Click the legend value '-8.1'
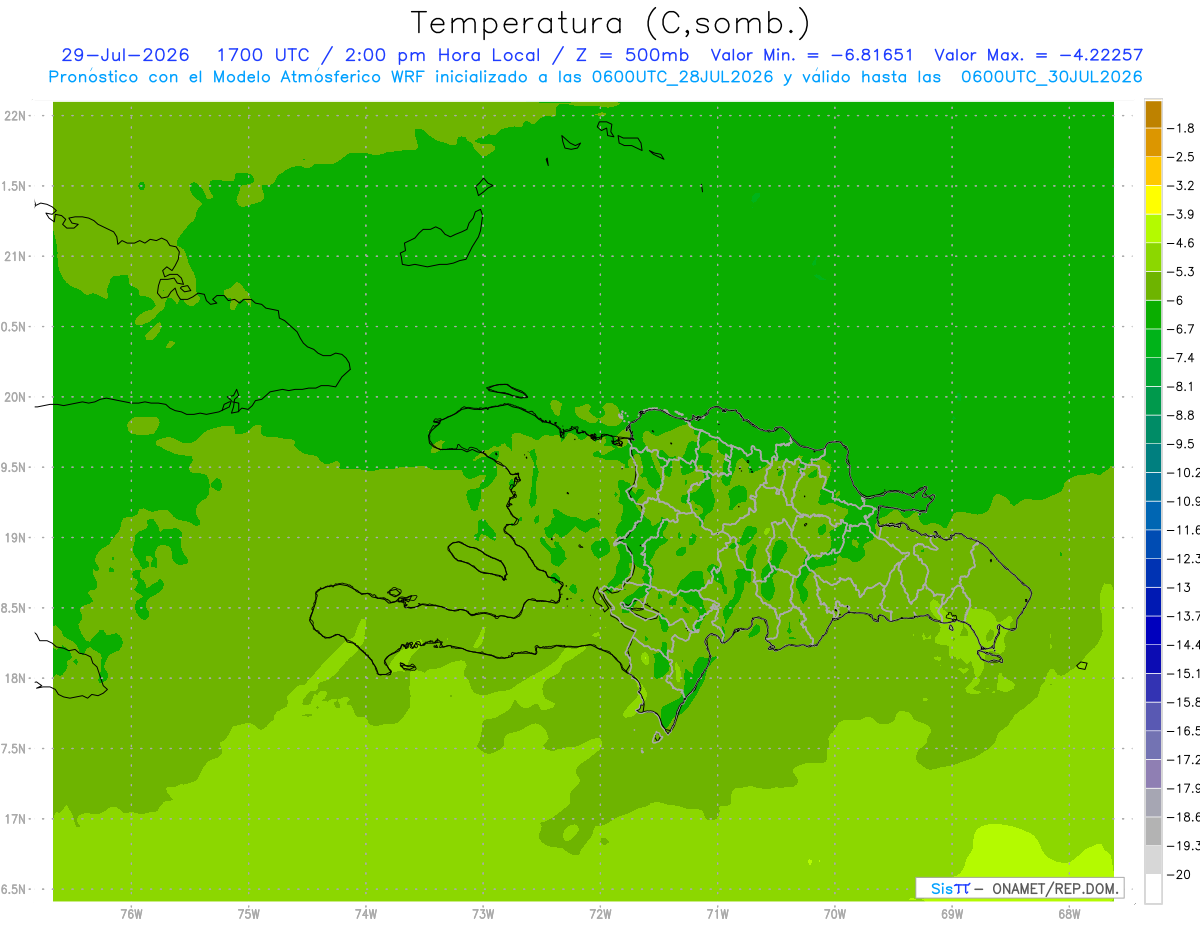Image resolution: width=1200 pixels, height=927 pixels. tap(1182, 386)
